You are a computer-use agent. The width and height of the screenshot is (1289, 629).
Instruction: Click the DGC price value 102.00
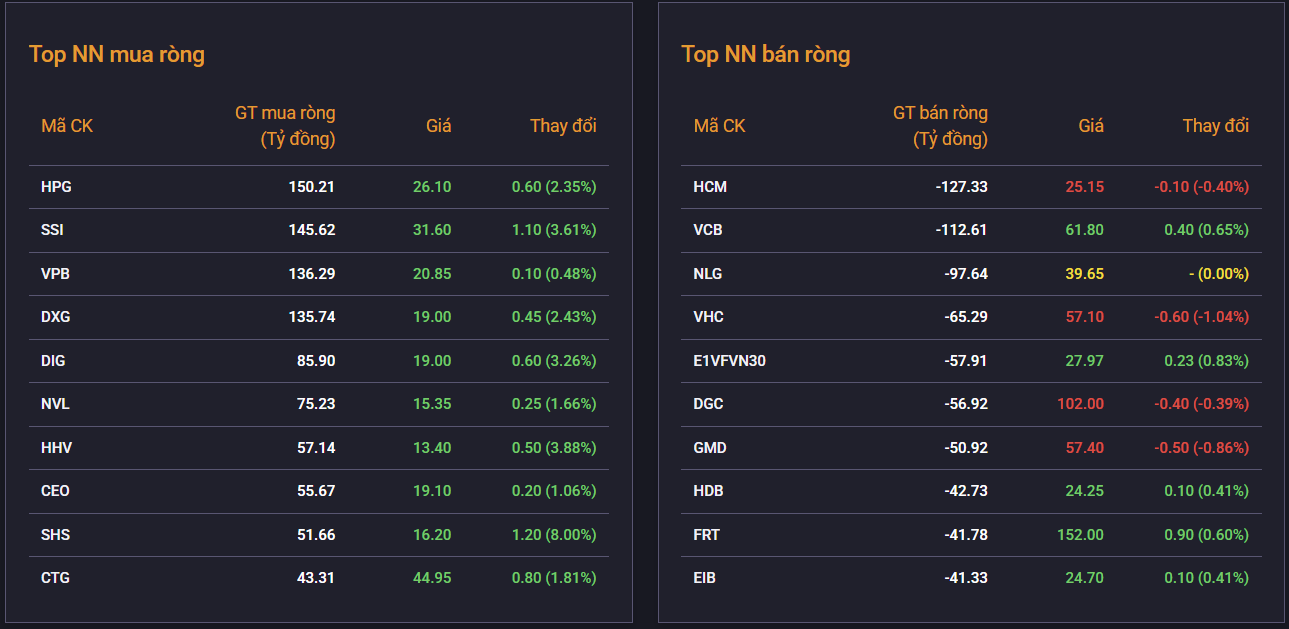1080,404
